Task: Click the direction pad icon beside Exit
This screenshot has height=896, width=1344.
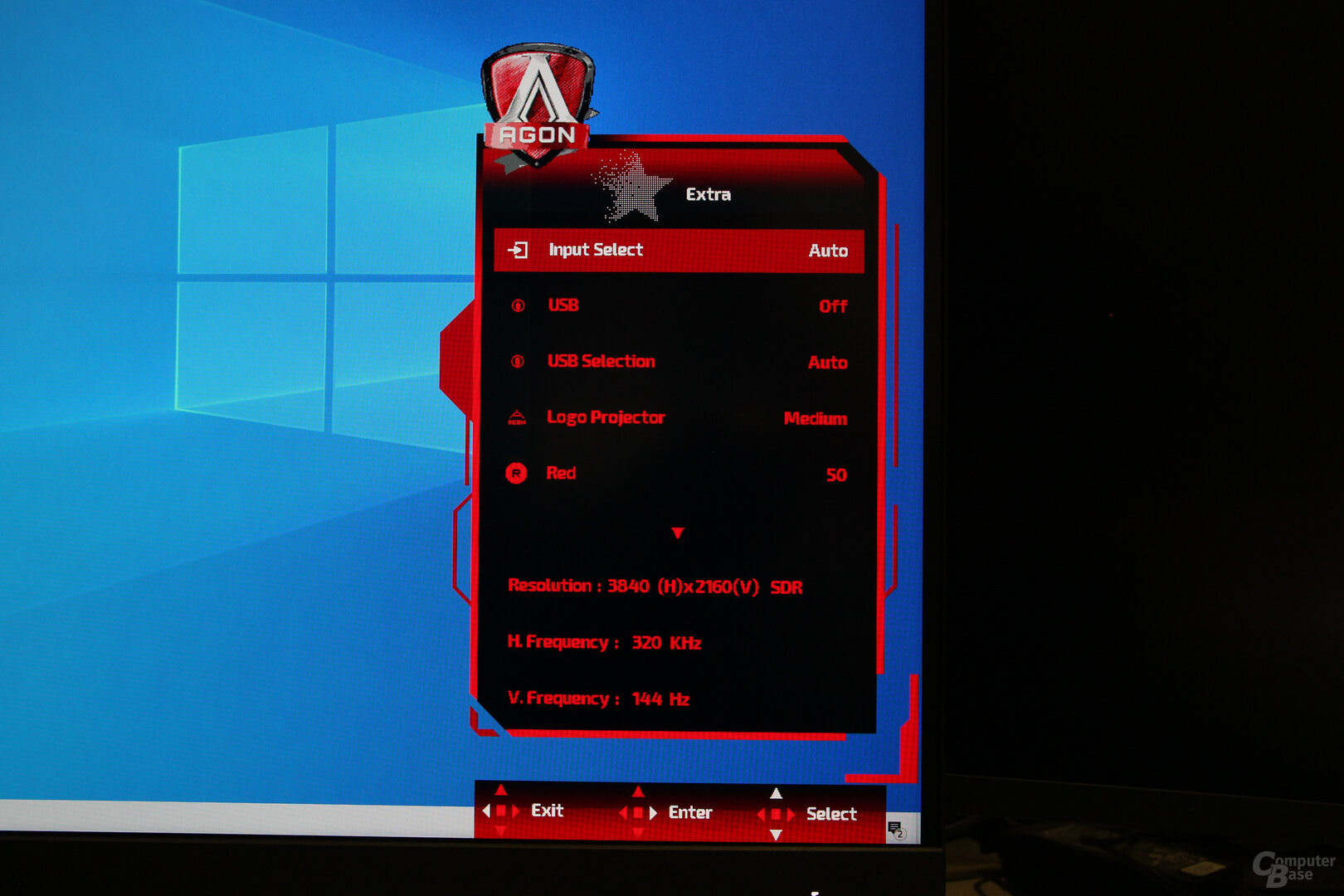Action: 500,811
